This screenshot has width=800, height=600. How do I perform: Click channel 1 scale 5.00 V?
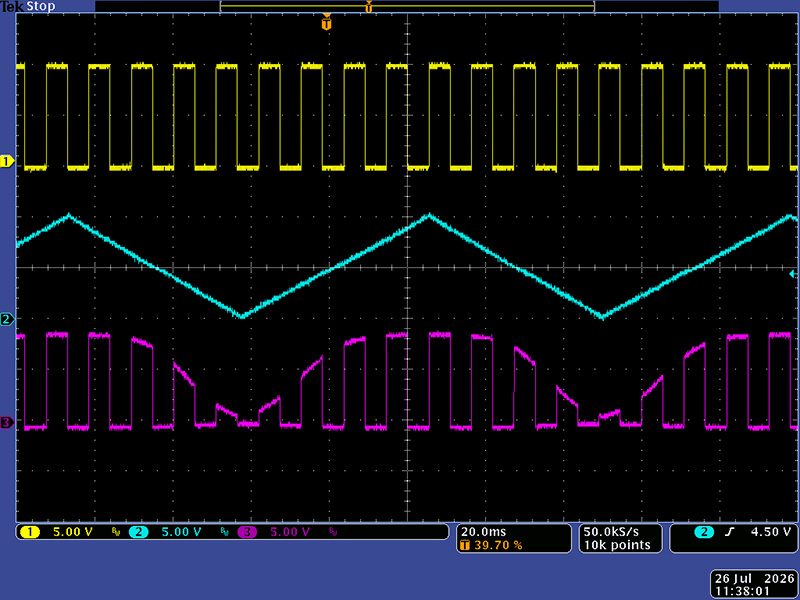[x=73, y=532]
